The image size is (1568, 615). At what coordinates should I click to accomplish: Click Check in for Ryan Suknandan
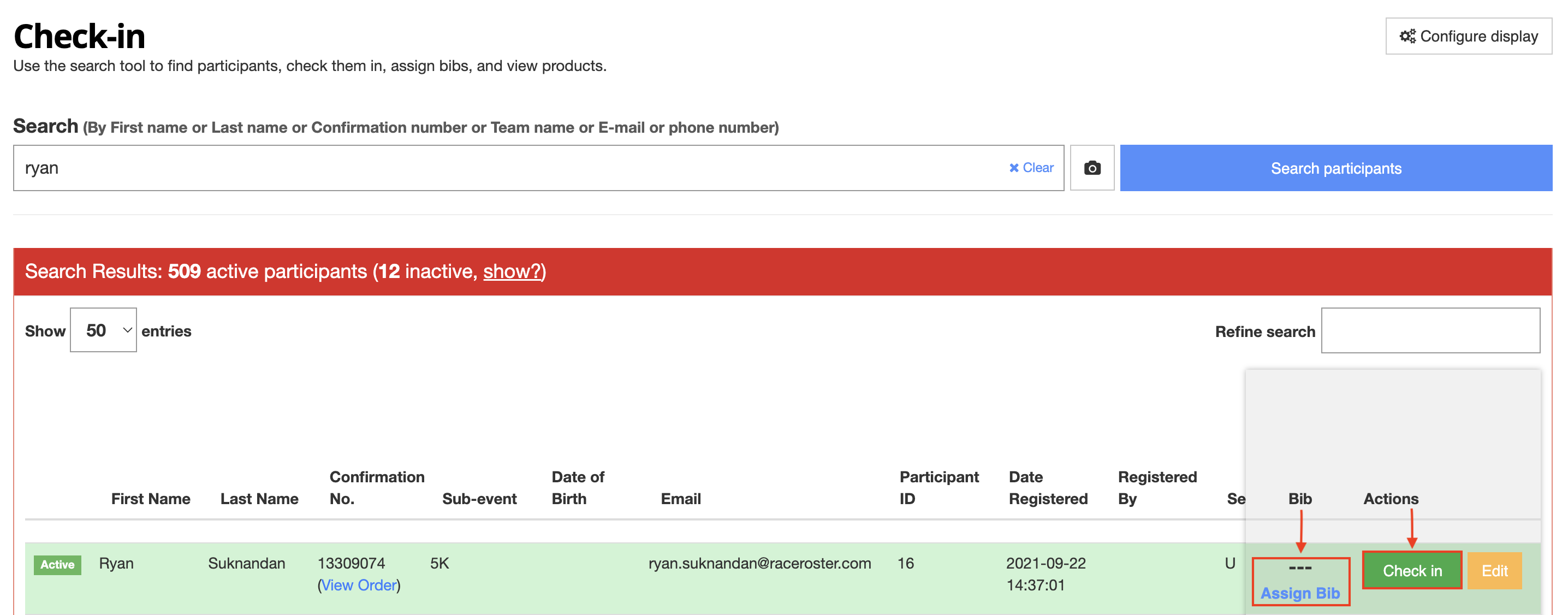click(x=1411, y=571)
